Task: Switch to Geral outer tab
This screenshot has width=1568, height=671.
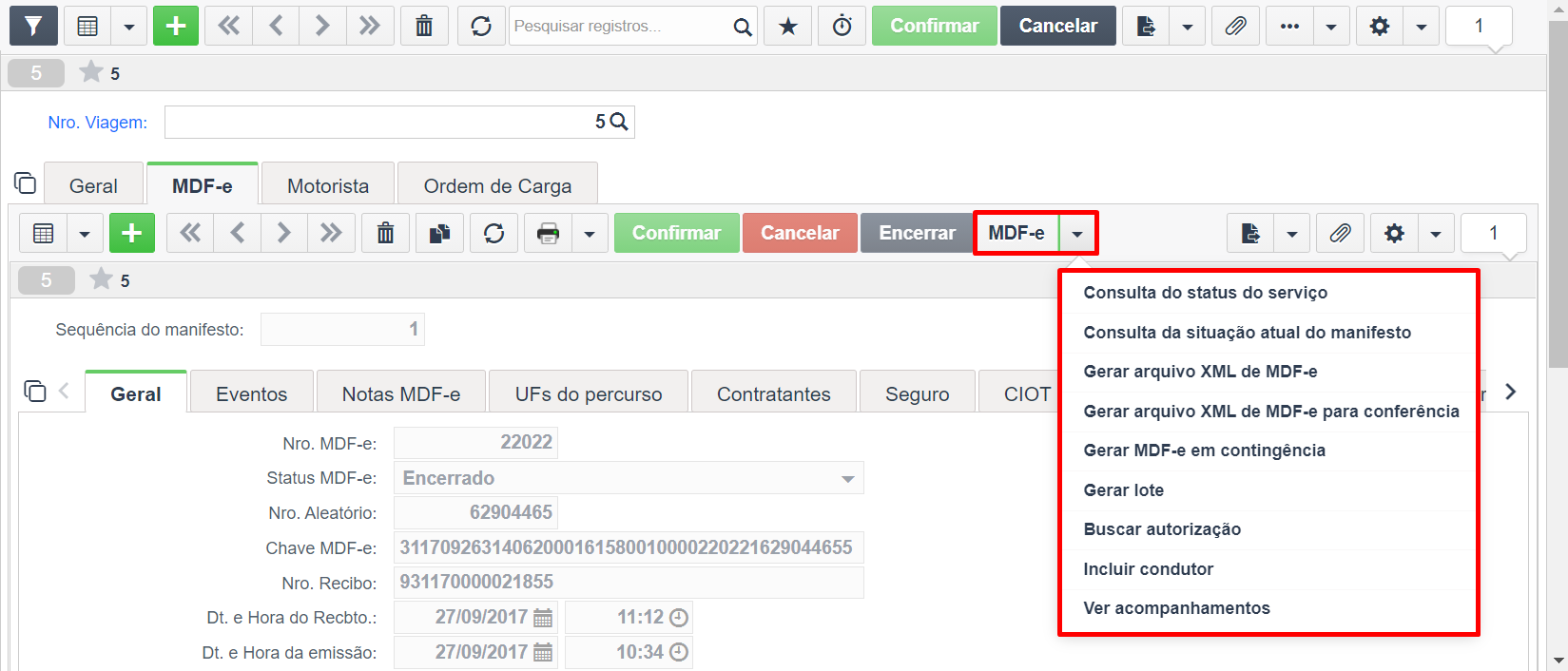Action: coord(93,185)
